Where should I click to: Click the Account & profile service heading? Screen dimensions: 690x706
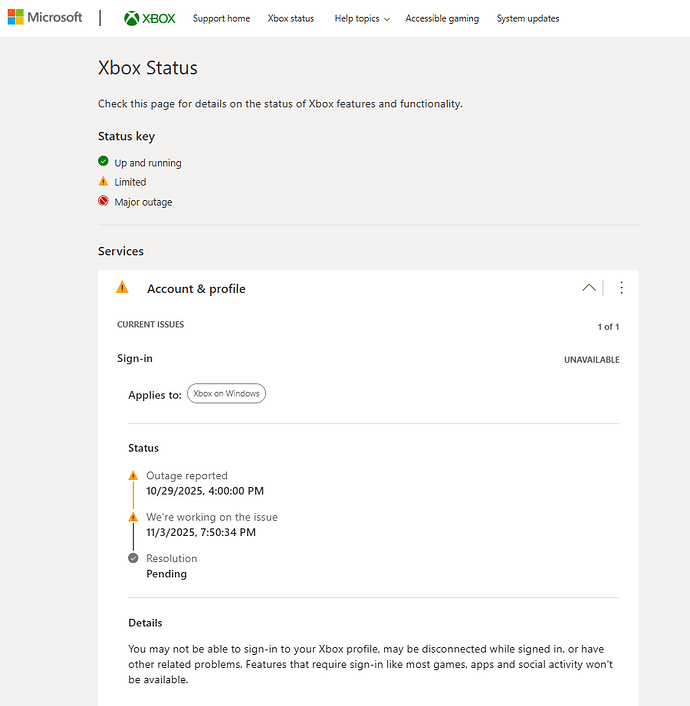[196, 289]
